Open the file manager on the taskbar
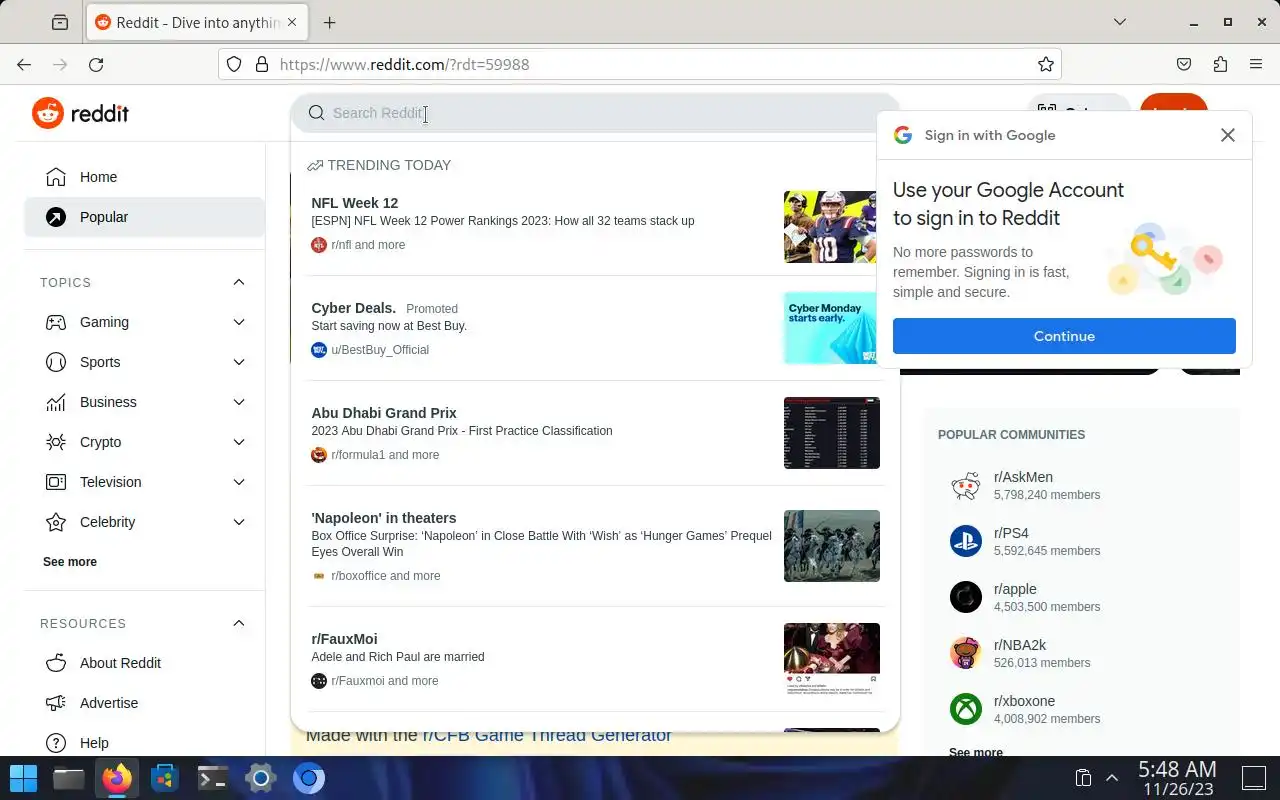The height and width of the screenshot is (800, 1280). tap(69, 778)
